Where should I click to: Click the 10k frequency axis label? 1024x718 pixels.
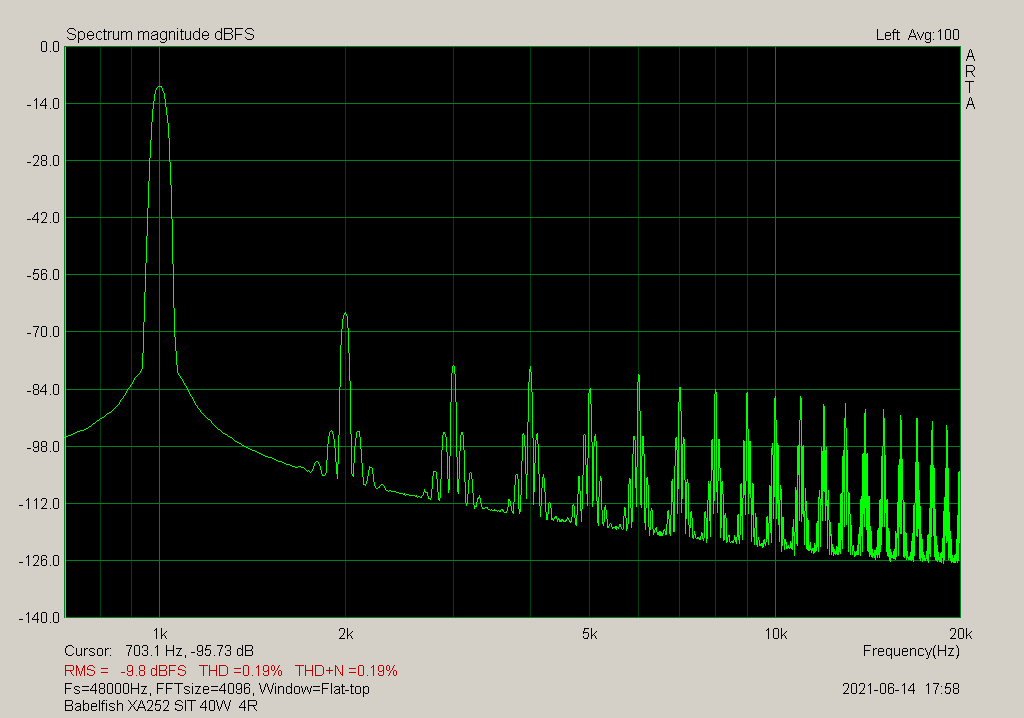click(775, 634)
